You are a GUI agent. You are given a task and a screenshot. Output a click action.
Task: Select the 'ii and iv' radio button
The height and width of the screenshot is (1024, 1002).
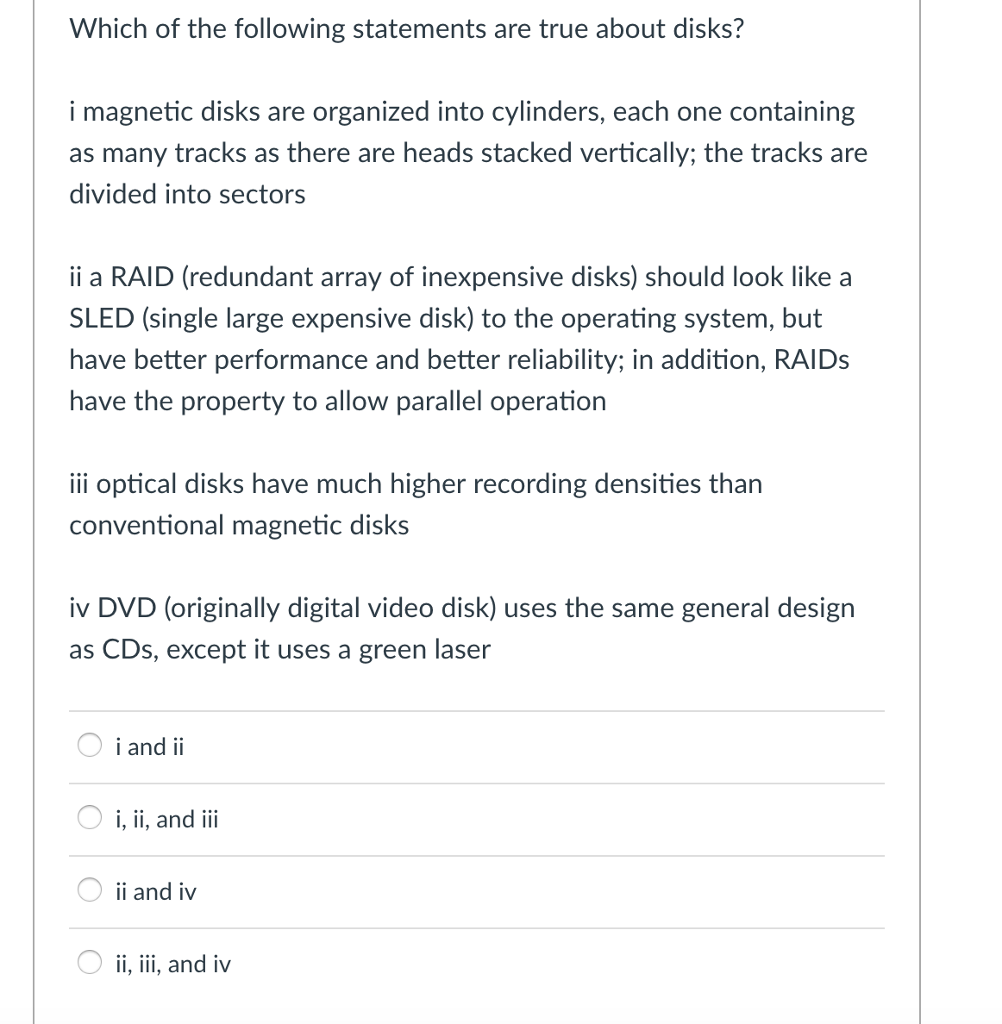coord(89,888)
